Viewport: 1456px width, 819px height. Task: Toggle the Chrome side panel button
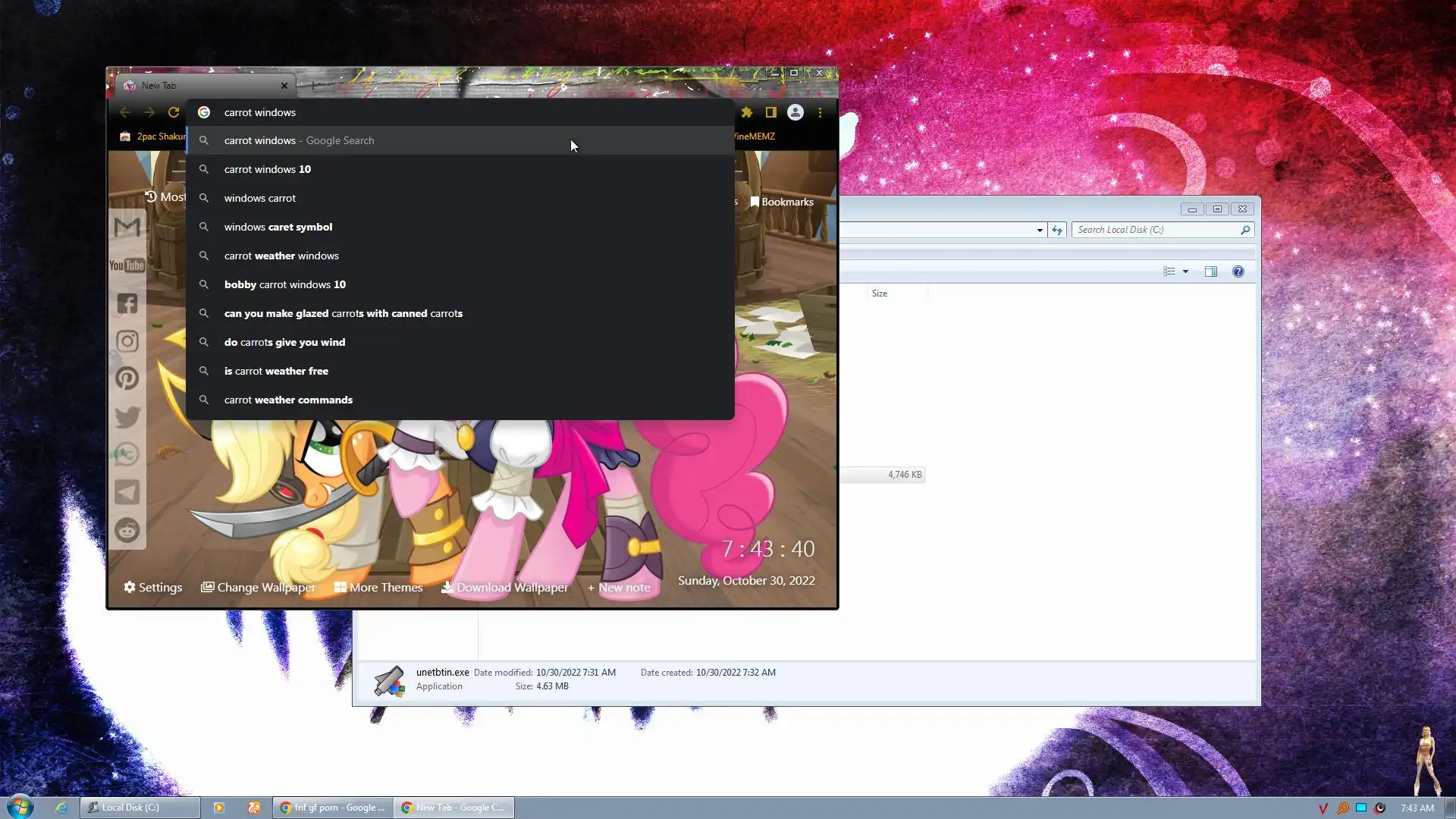(x=770, y=112)
